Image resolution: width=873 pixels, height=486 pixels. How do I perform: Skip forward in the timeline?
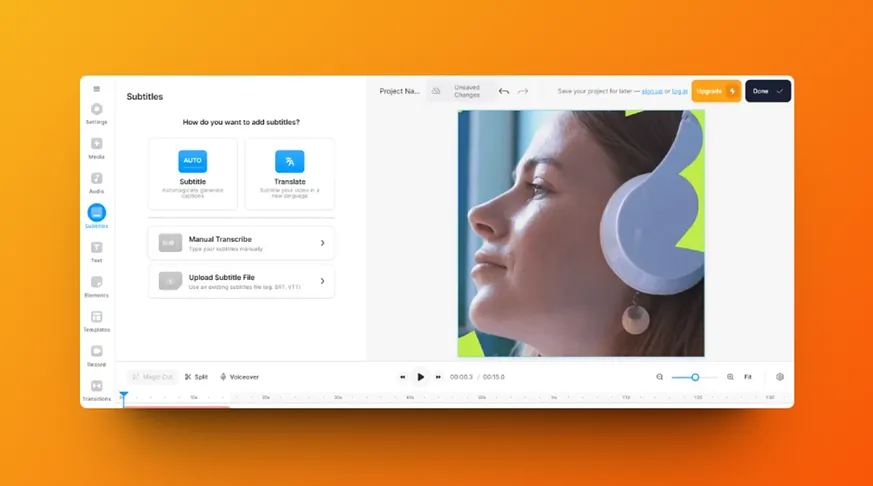coord(438,377)
